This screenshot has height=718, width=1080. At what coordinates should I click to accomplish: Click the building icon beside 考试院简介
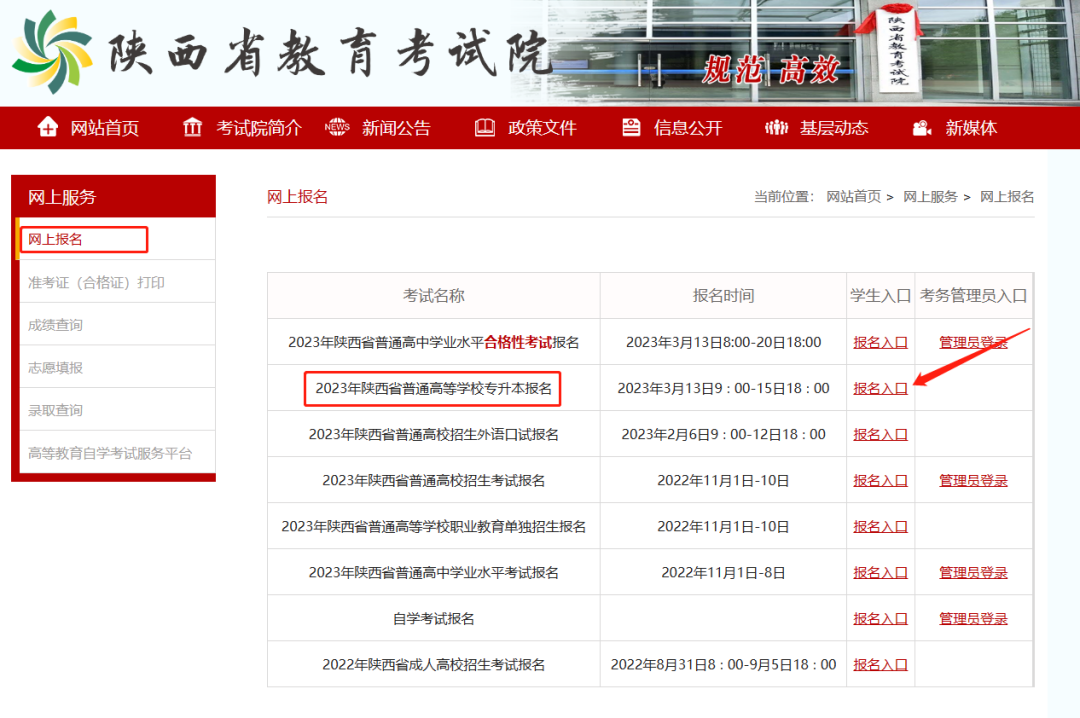coord(192,127)
